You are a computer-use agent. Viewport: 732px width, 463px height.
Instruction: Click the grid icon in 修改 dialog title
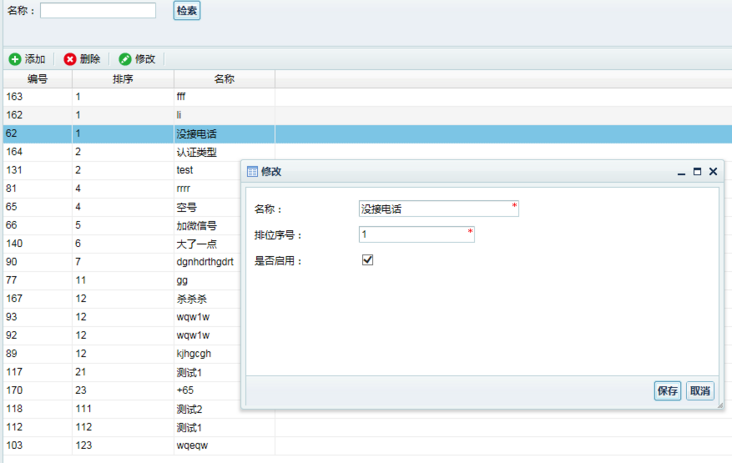[252, 172]
